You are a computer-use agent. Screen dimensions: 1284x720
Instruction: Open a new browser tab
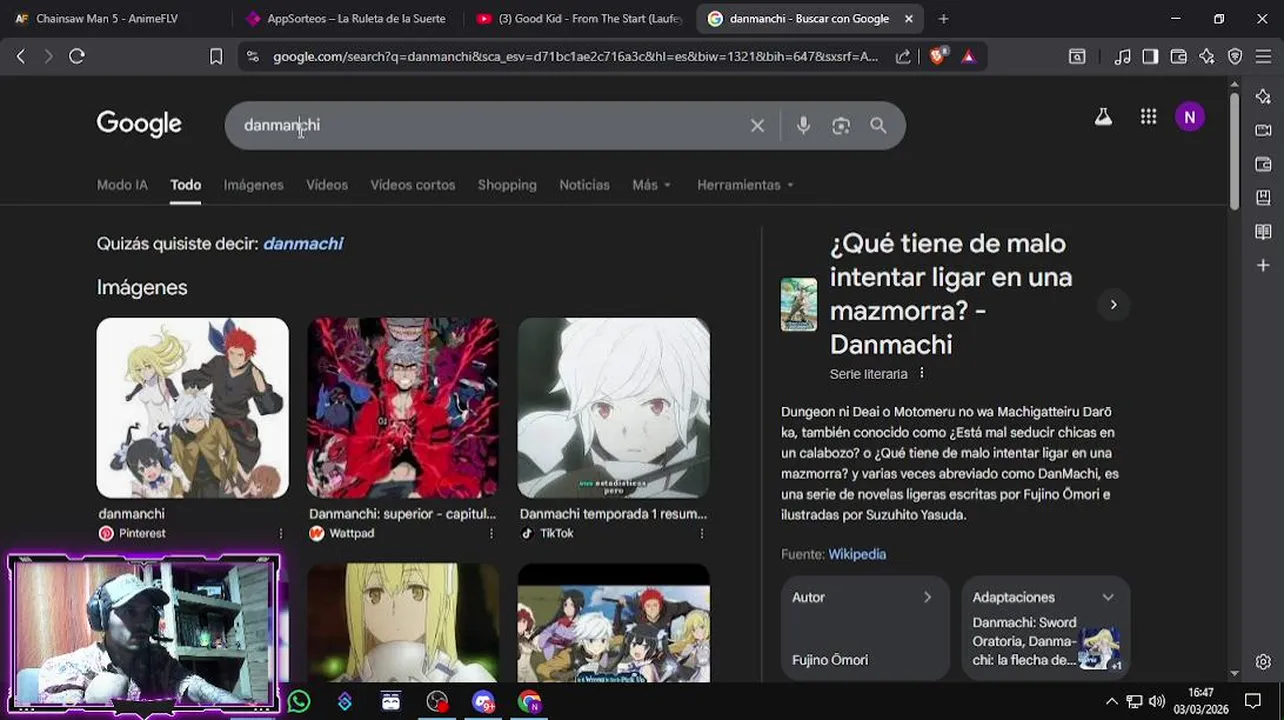943,18
